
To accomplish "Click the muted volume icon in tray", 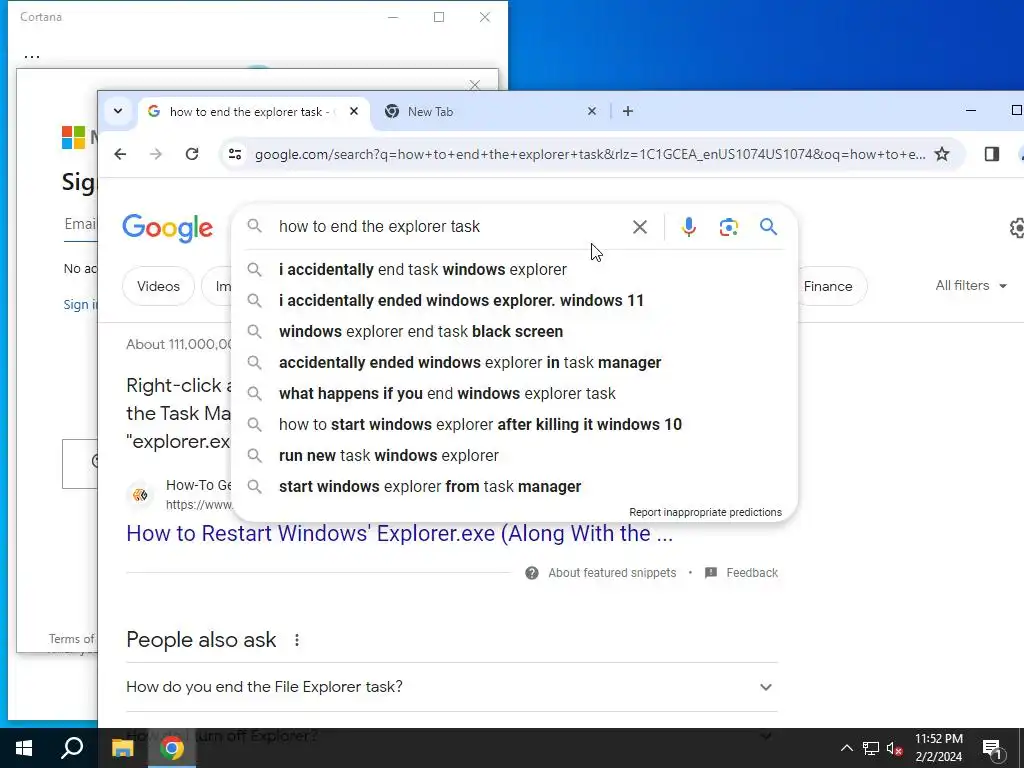I will pos(895,748).
